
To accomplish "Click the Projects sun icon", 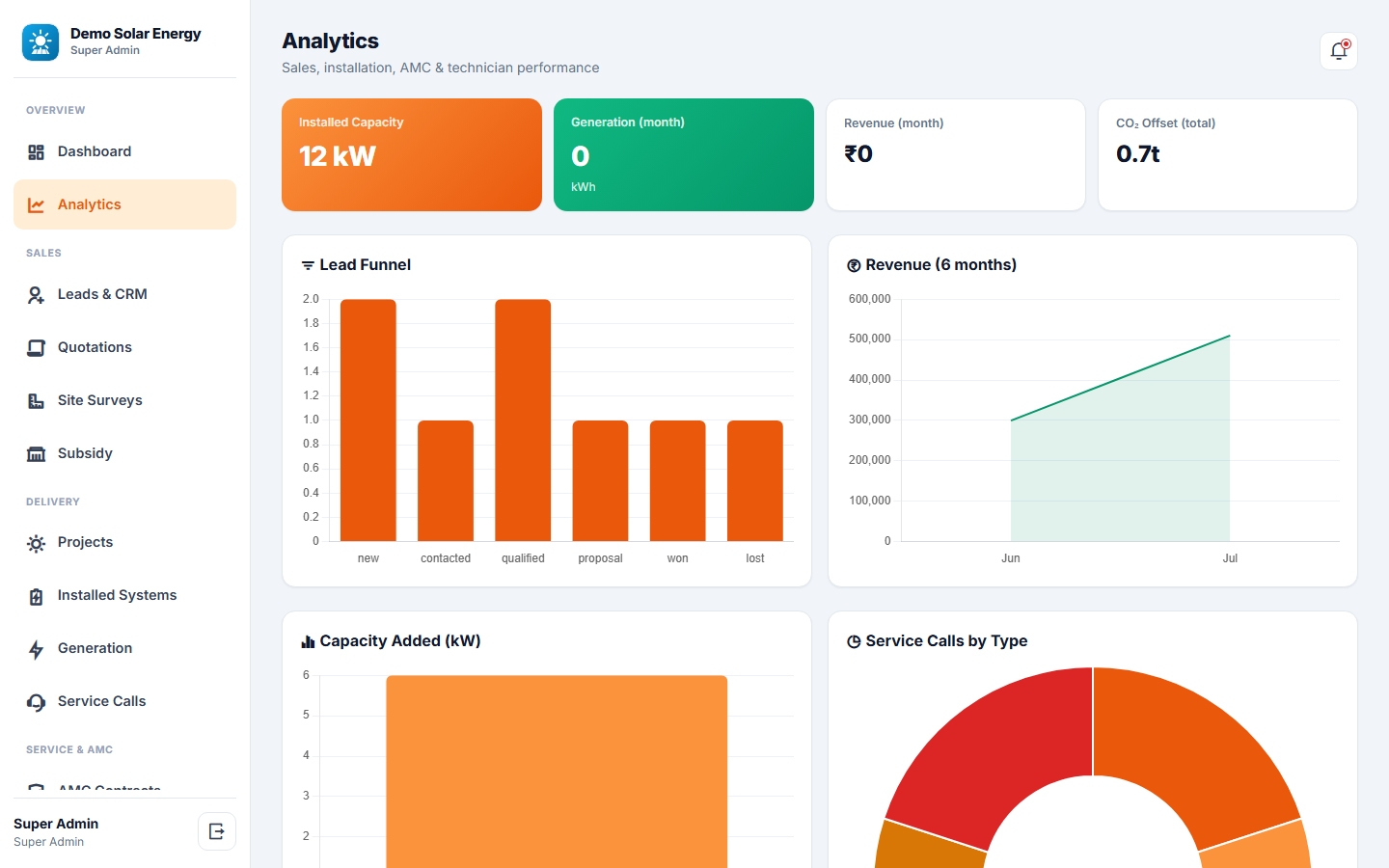I will [x=36, y=544].
